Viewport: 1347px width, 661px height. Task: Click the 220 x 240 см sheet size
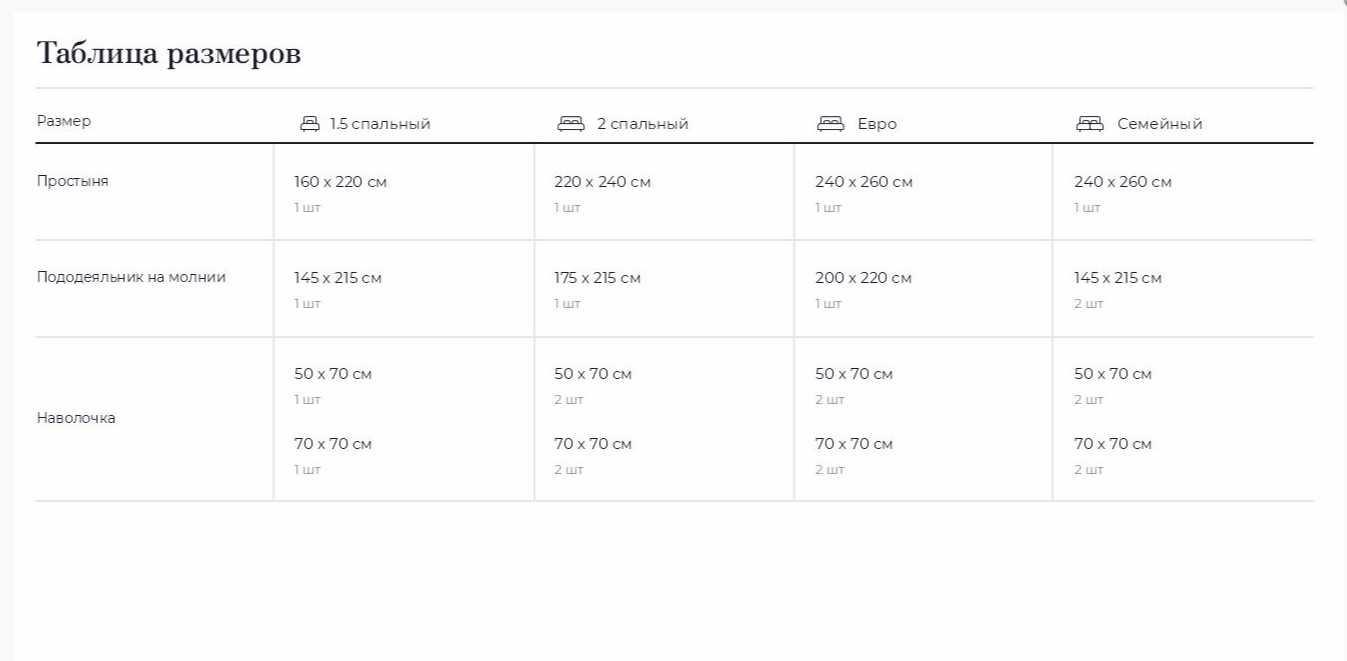tap(602, 182)
